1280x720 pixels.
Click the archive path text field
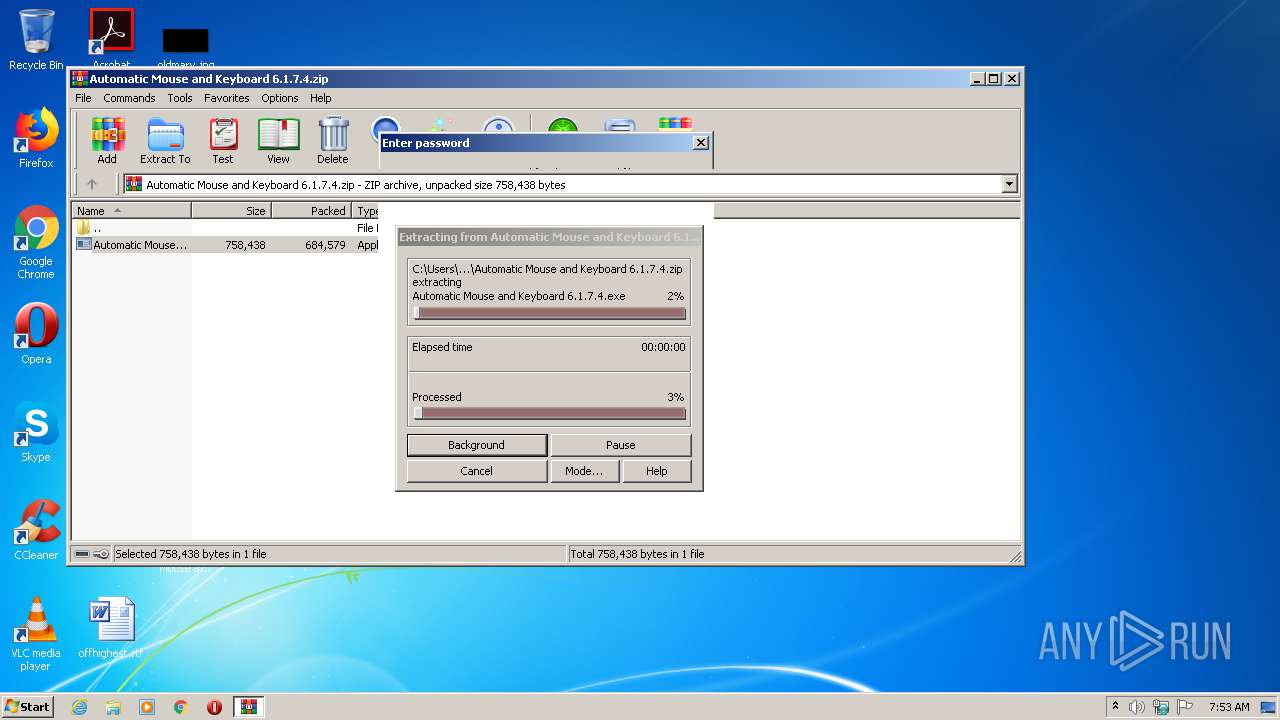pyautogui.click(x=563, y=184)
